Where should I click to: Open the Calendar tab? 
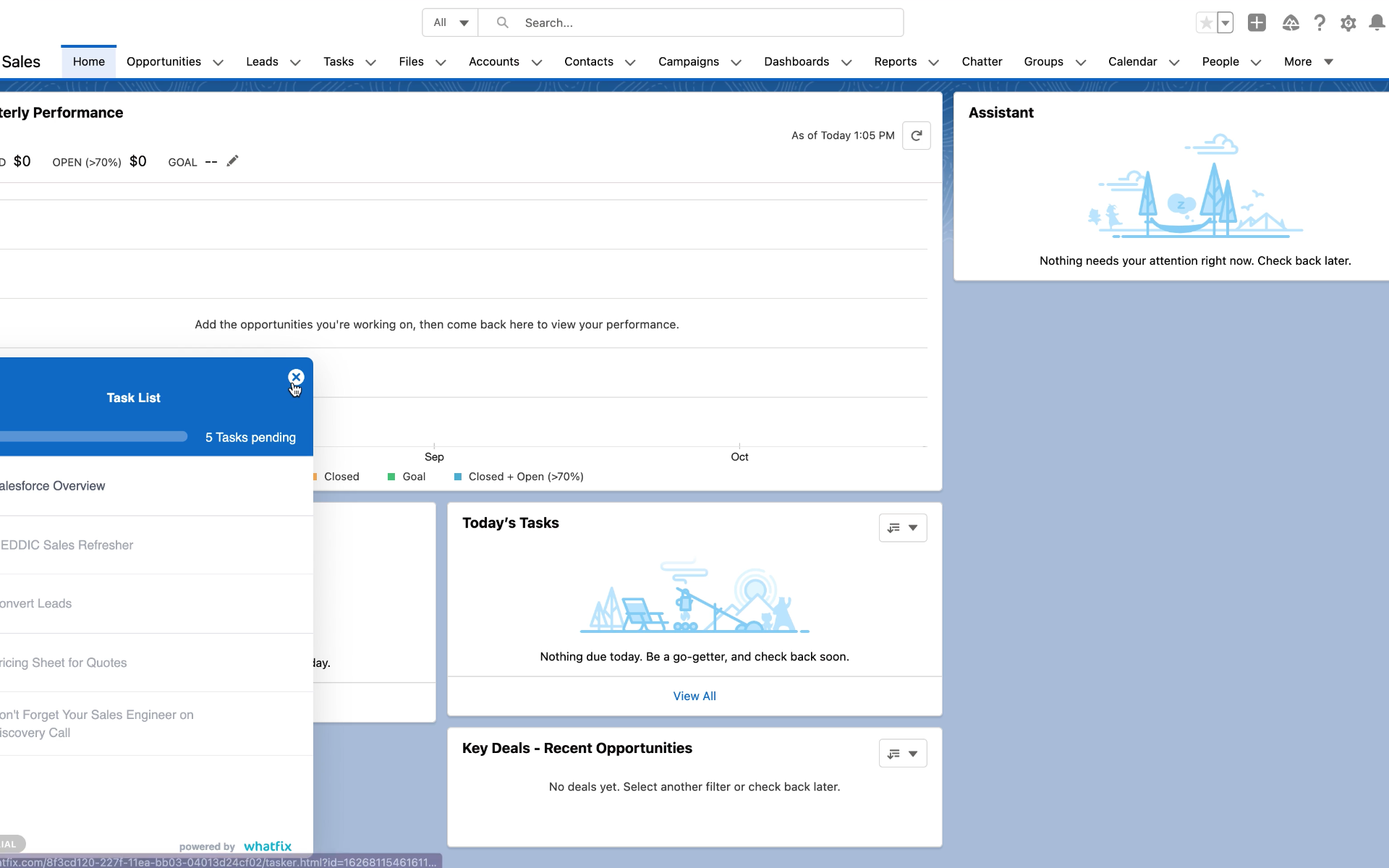pyautogui.click(x=1132, y=61)
